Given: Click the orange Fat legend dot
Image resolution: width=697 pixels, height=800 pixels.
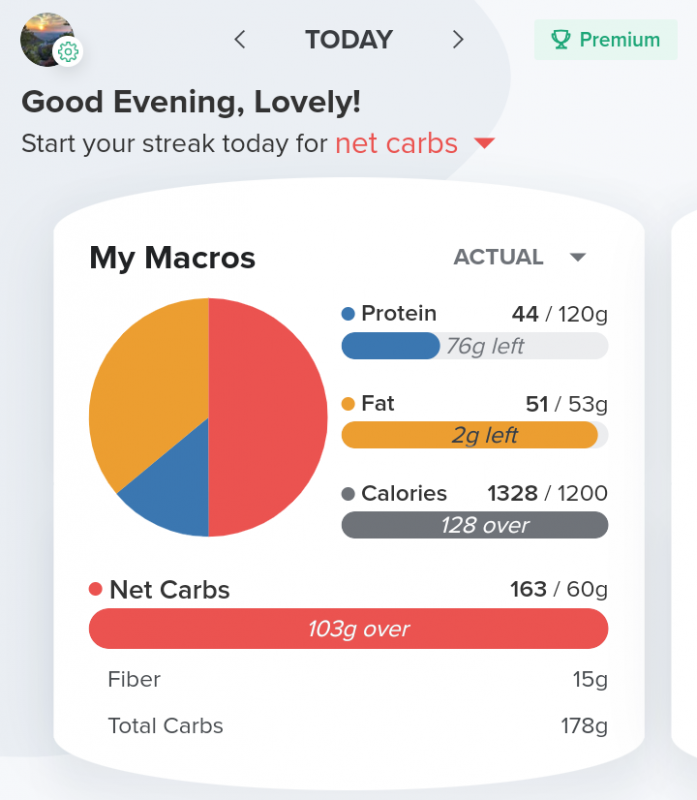Looking at the screenshot, I should 348,404.
